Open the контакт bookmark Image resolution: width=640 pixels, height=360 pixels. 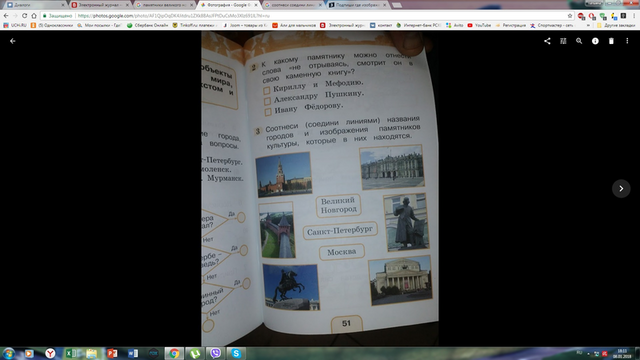click(381, 25)
